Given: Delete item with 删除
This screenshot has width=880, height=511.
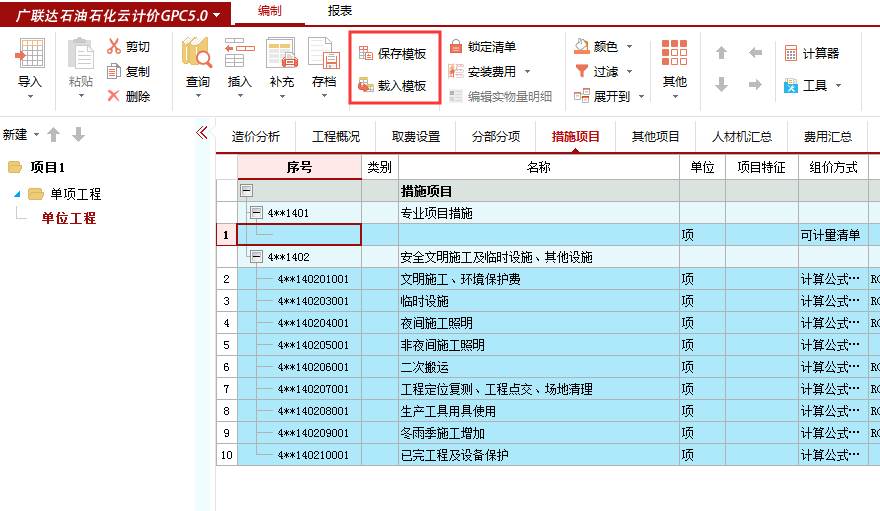Looking at the screenshot, I should (x=129, y=96).
